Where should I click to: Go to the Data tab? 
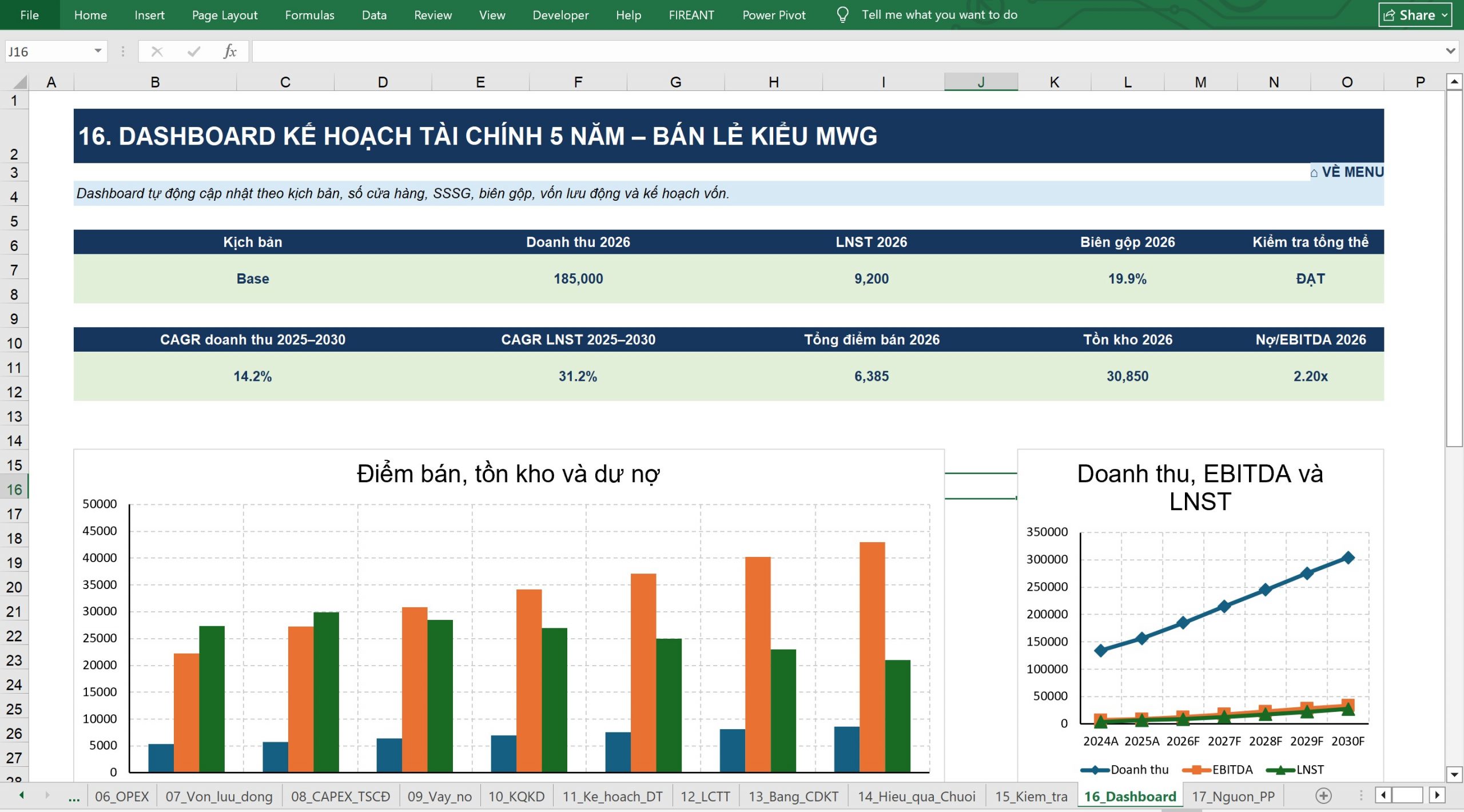click(374, 15)
